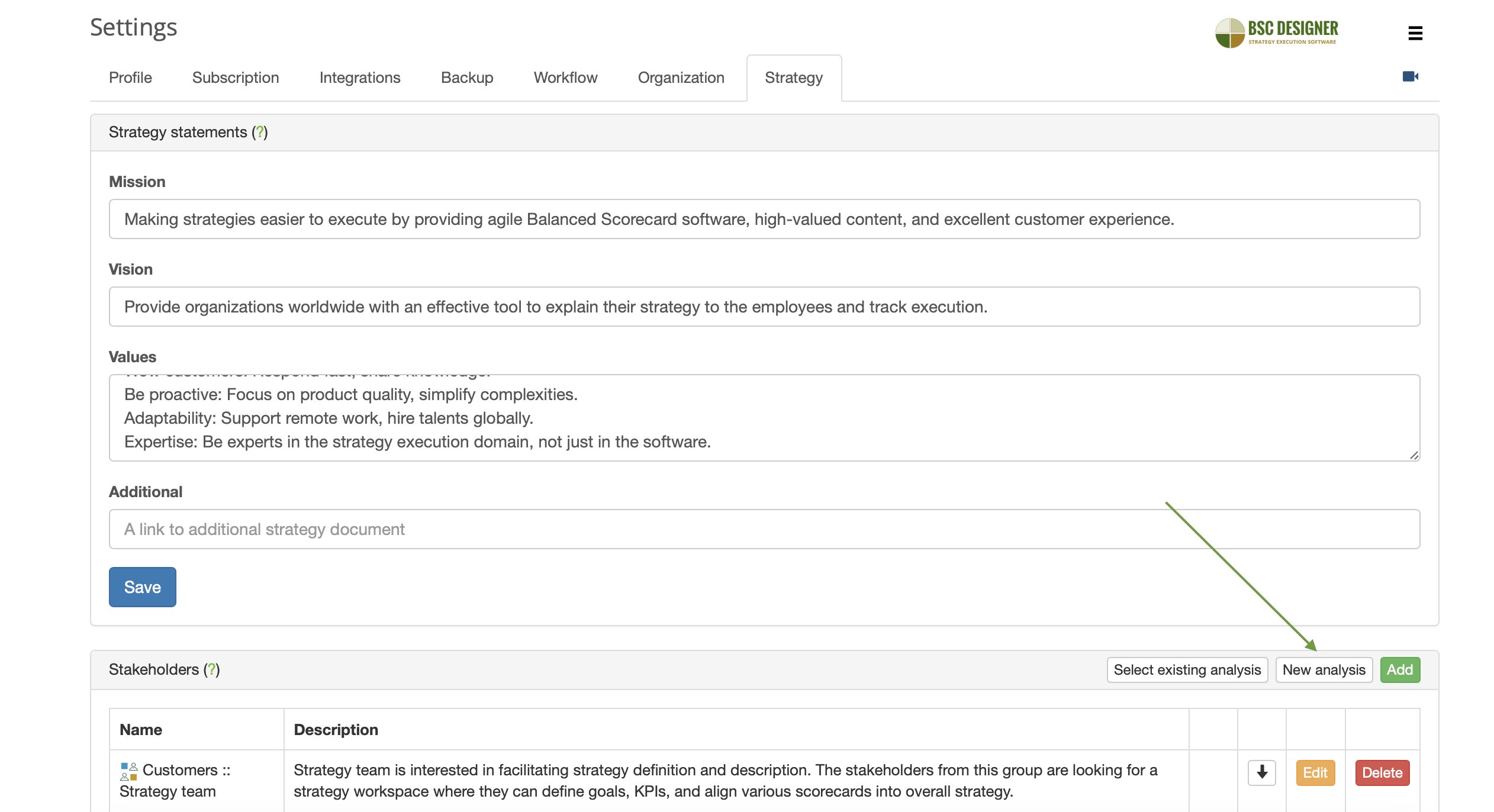The width and height of the screenshot is (1494, 812).
Task: Edit the Strategy team stakeholder
Action: [x=1315, y=772]
